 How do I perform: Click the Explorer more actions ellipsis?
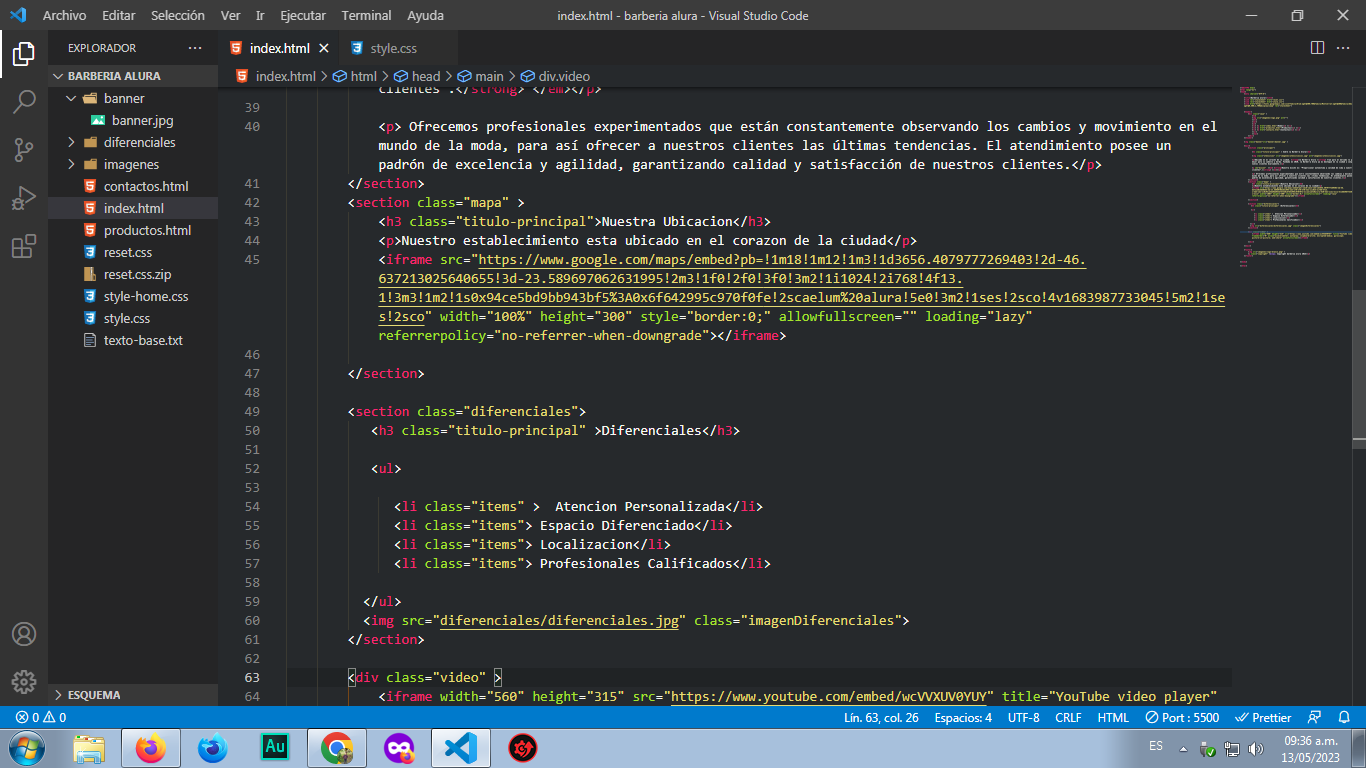click(195, 48)
